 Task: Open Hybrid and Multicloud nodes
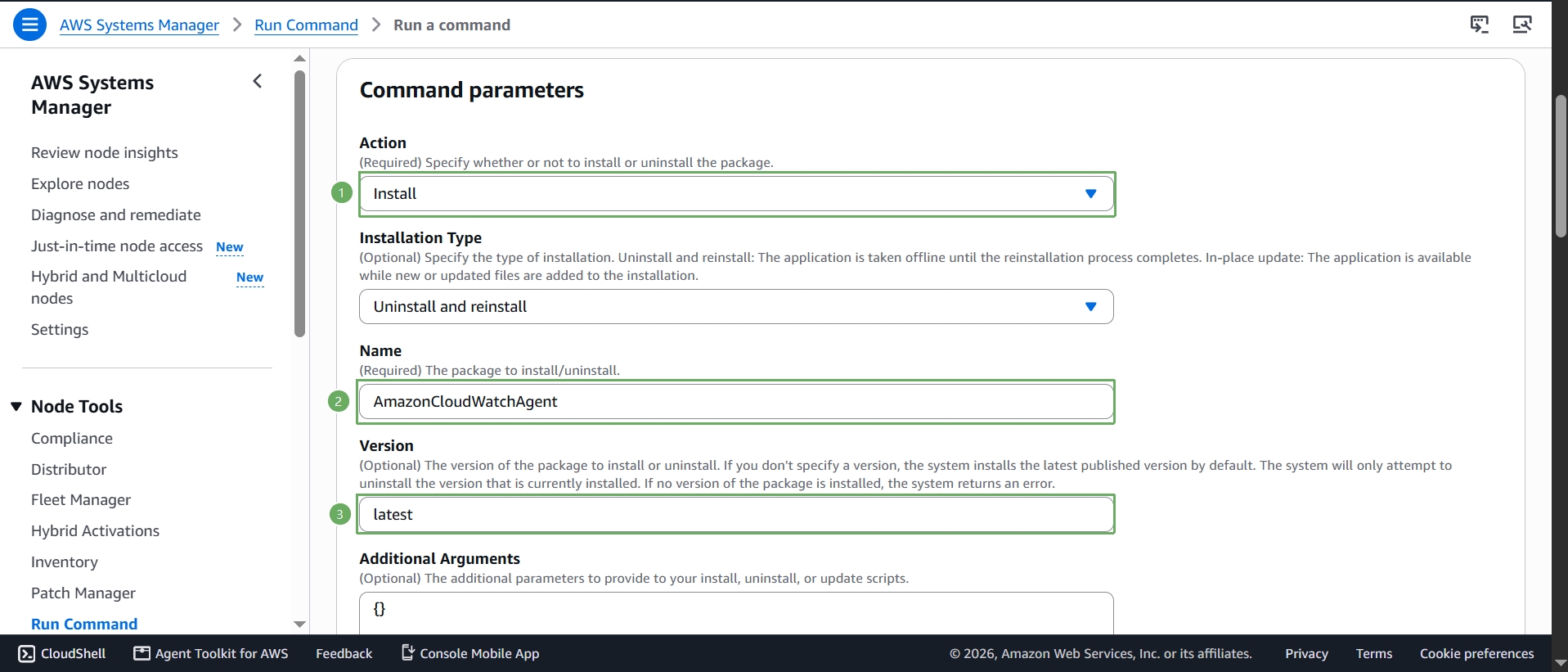click(109, 287)
